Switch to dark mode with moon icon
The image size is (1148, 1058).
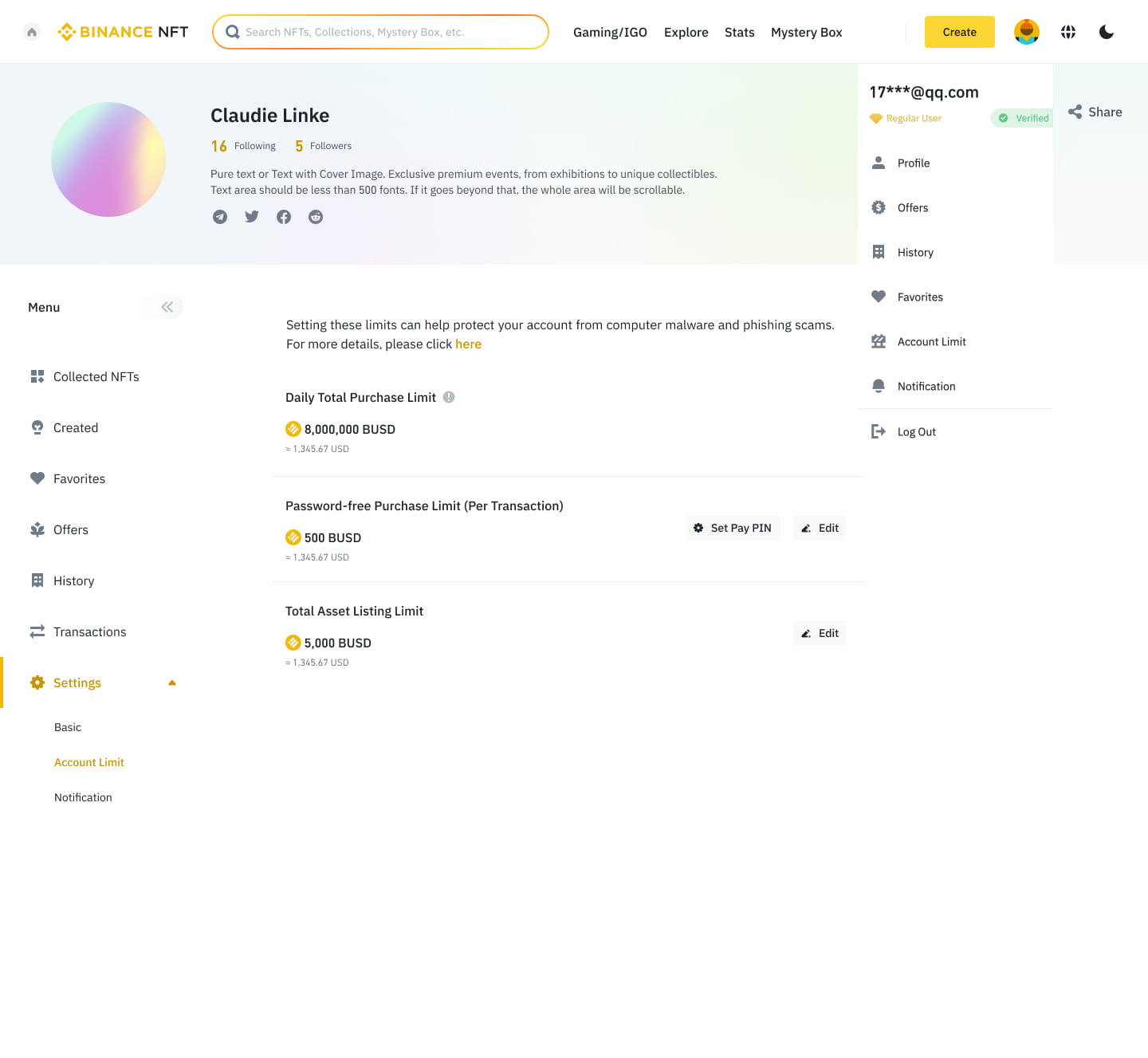[1107, 32]
